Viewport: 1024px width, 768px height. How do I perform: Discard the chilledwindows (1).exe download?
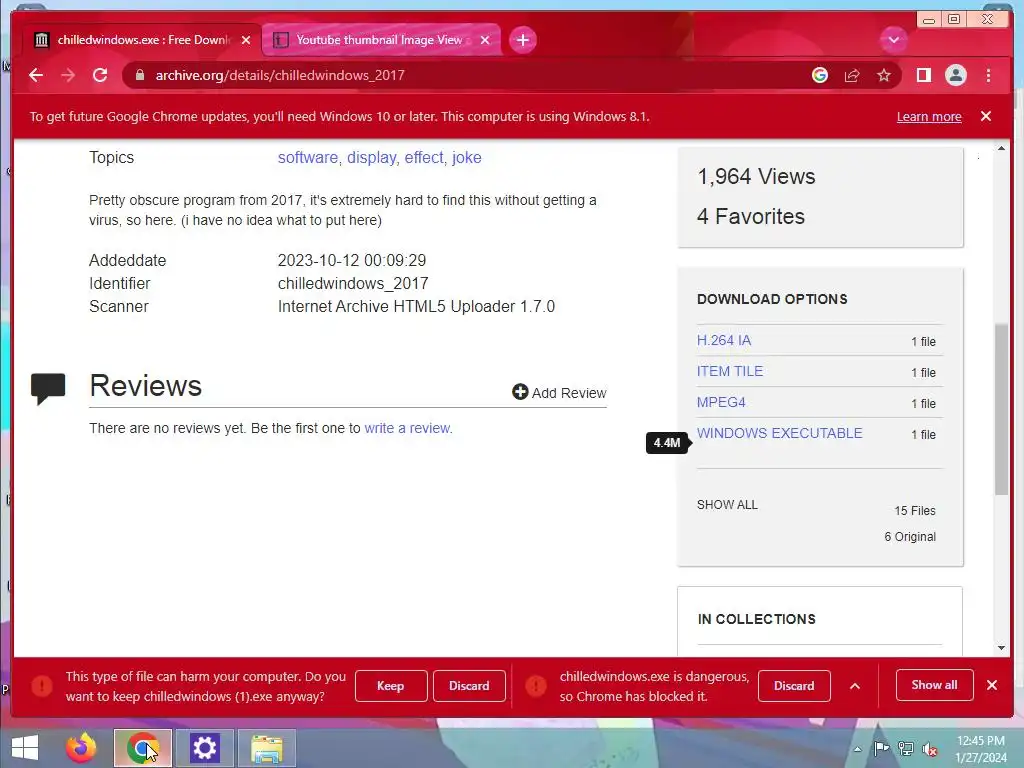coord(469,686)
